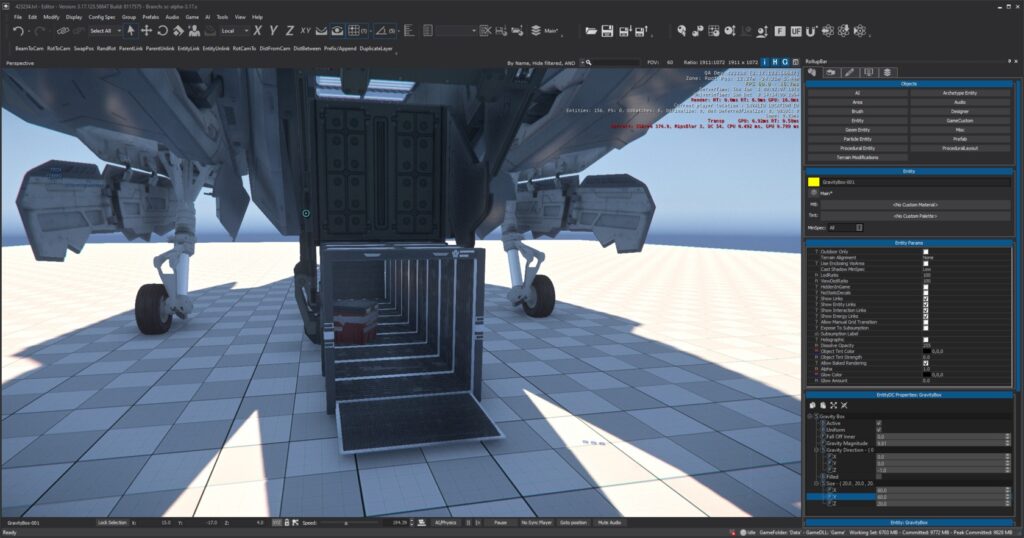The height and width of the screenshot is (538, 1024).
Task: Select the Move tool icon
Action: (x=146, y=31)
